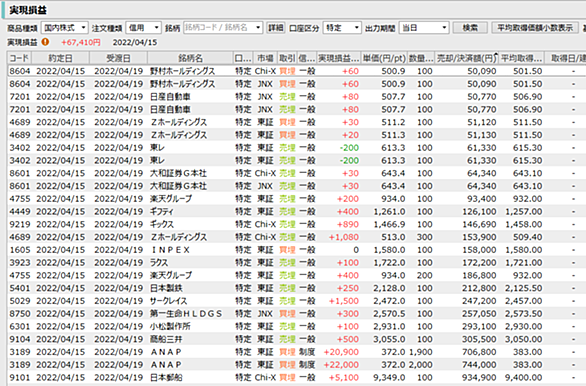Select the 第一生命HLDGS row
The image size is (586, 386).
(297, 314)
